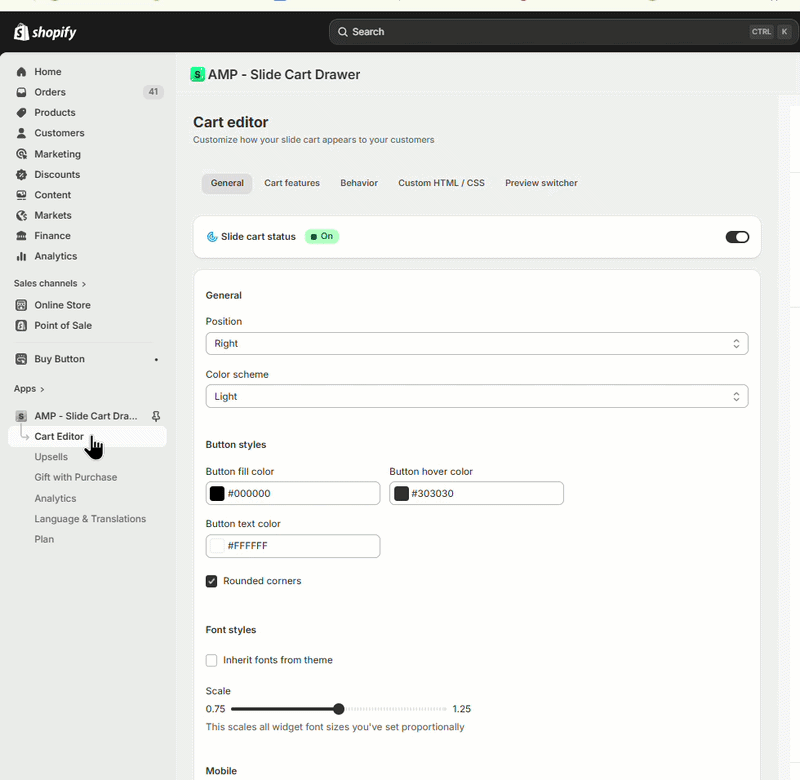Image resolution: width=800 pixels, height=780 pixels.
Task: Click the Content icon
Action: click(x=21, y=195)
